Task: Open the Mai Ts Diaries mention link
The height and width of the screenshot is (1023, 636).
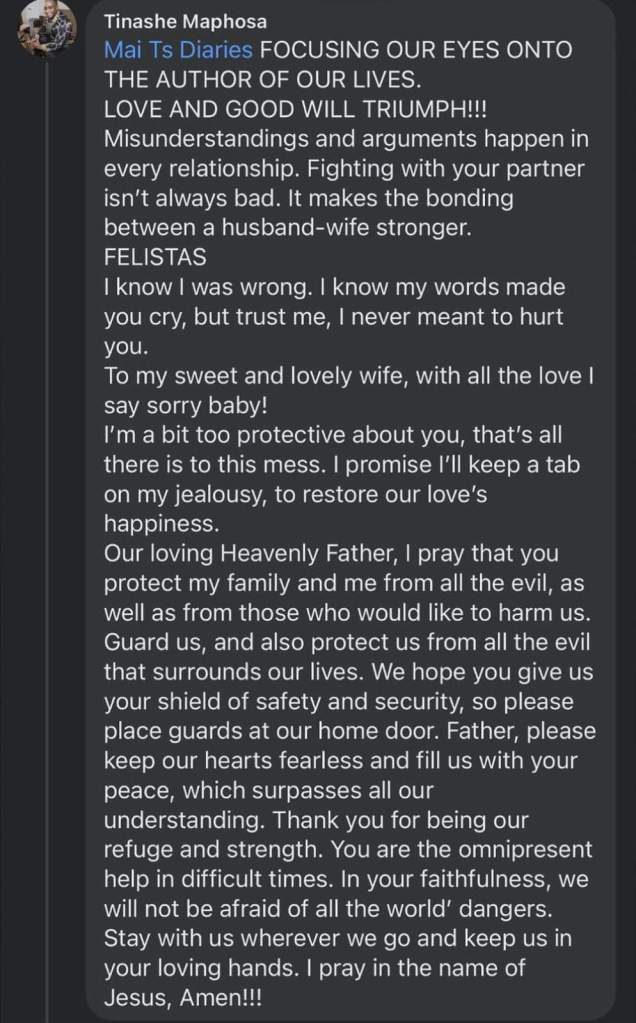Action: coord(179,51)
